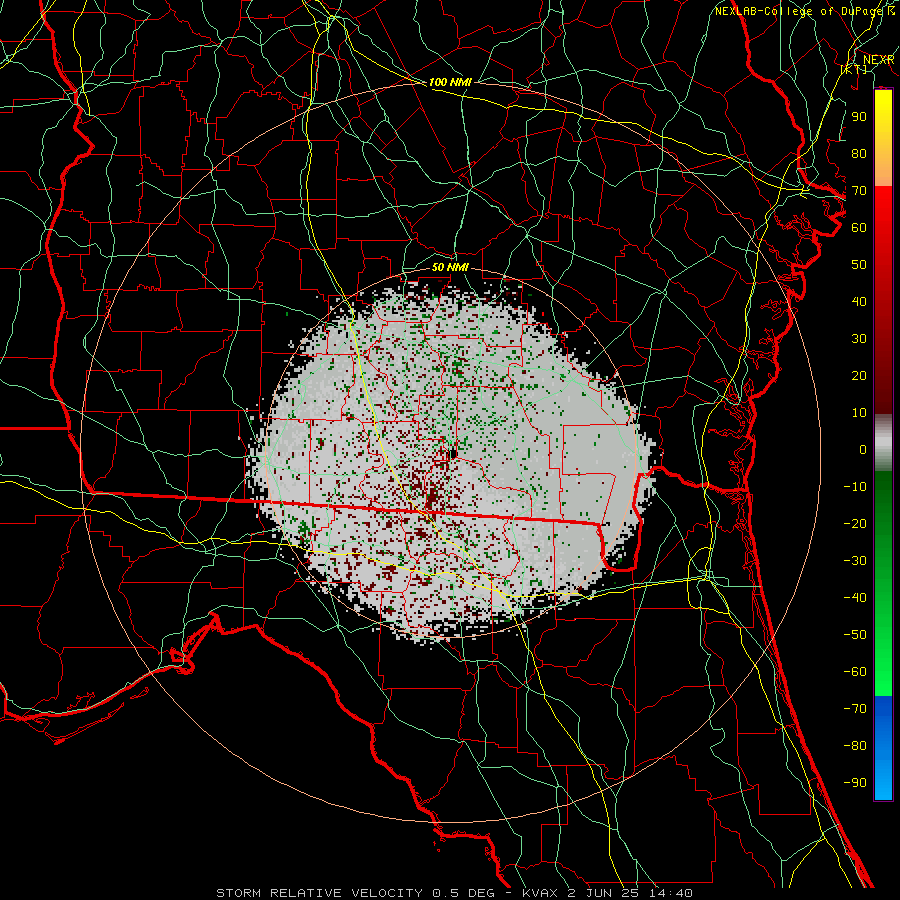The height and width of the screenshot is (900, 900).
Task: Select the -40 knot value on velocity scale
Action: click(x=855, y=598)
